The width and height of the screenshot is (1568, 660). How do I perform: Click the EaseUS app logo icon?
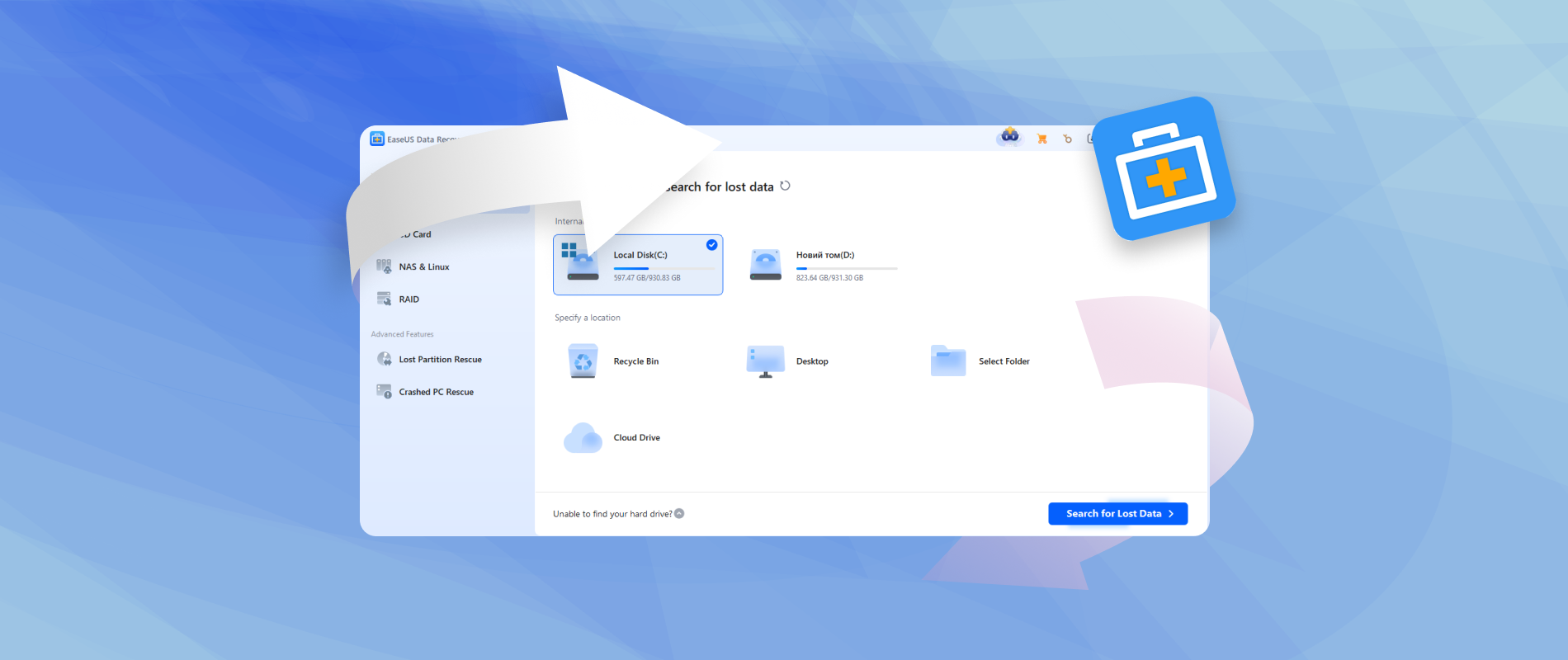377,139
